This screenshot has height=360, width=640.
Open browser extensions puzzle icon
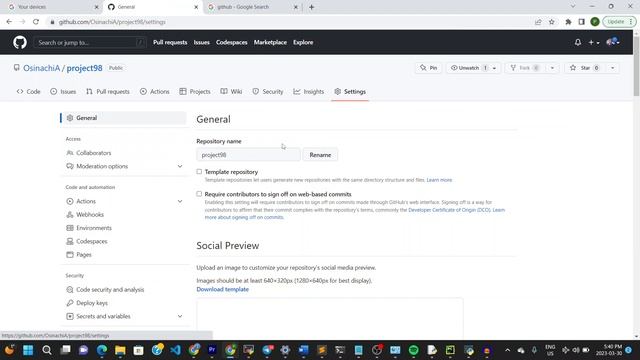pos(568,22)
